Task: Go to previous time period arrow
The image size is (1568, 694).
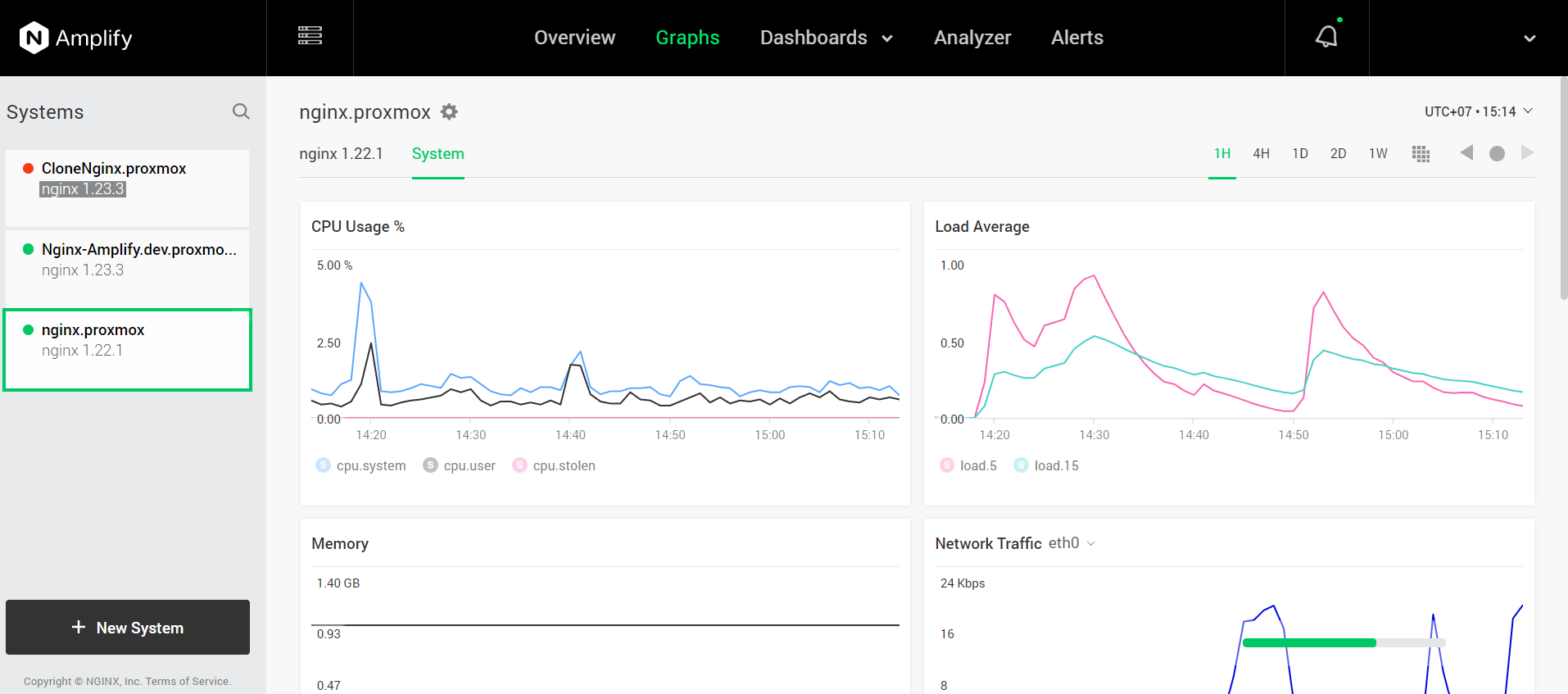Action: [x=1466, y=153]
